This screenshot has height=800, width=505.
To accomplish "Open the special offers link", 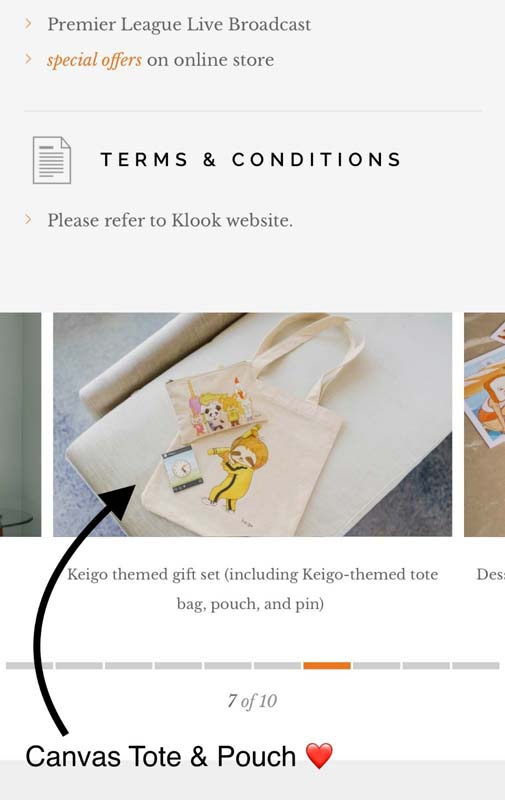I will pyautogui.click(x=94, y=60).
